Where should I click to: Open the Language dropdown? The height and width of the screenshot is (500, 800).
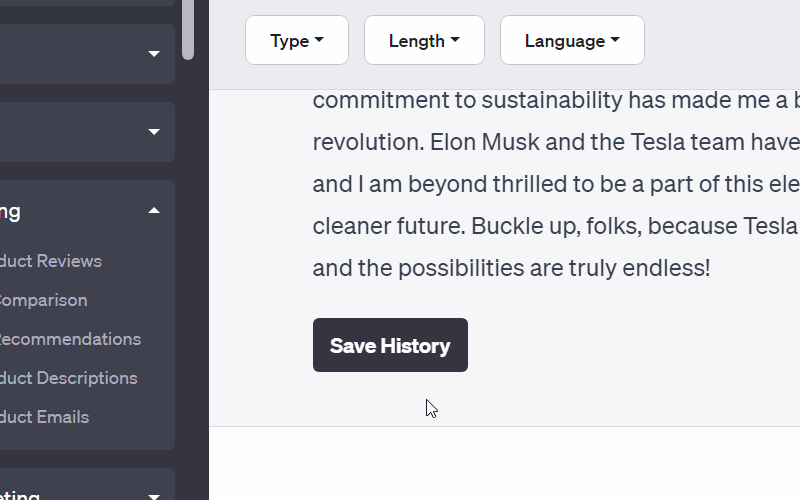click(572, 41)
